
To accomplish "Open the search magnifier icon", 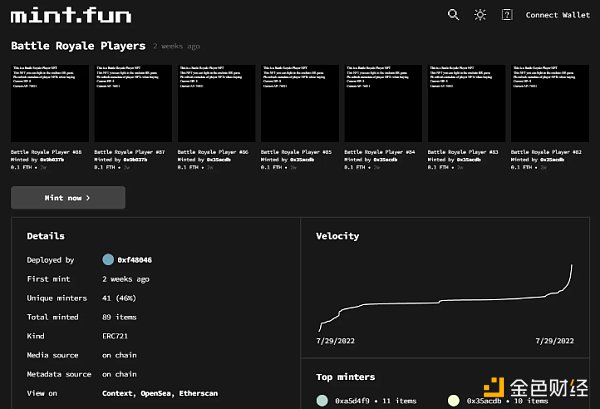I will pyautogui.click(x=453, y=15).
